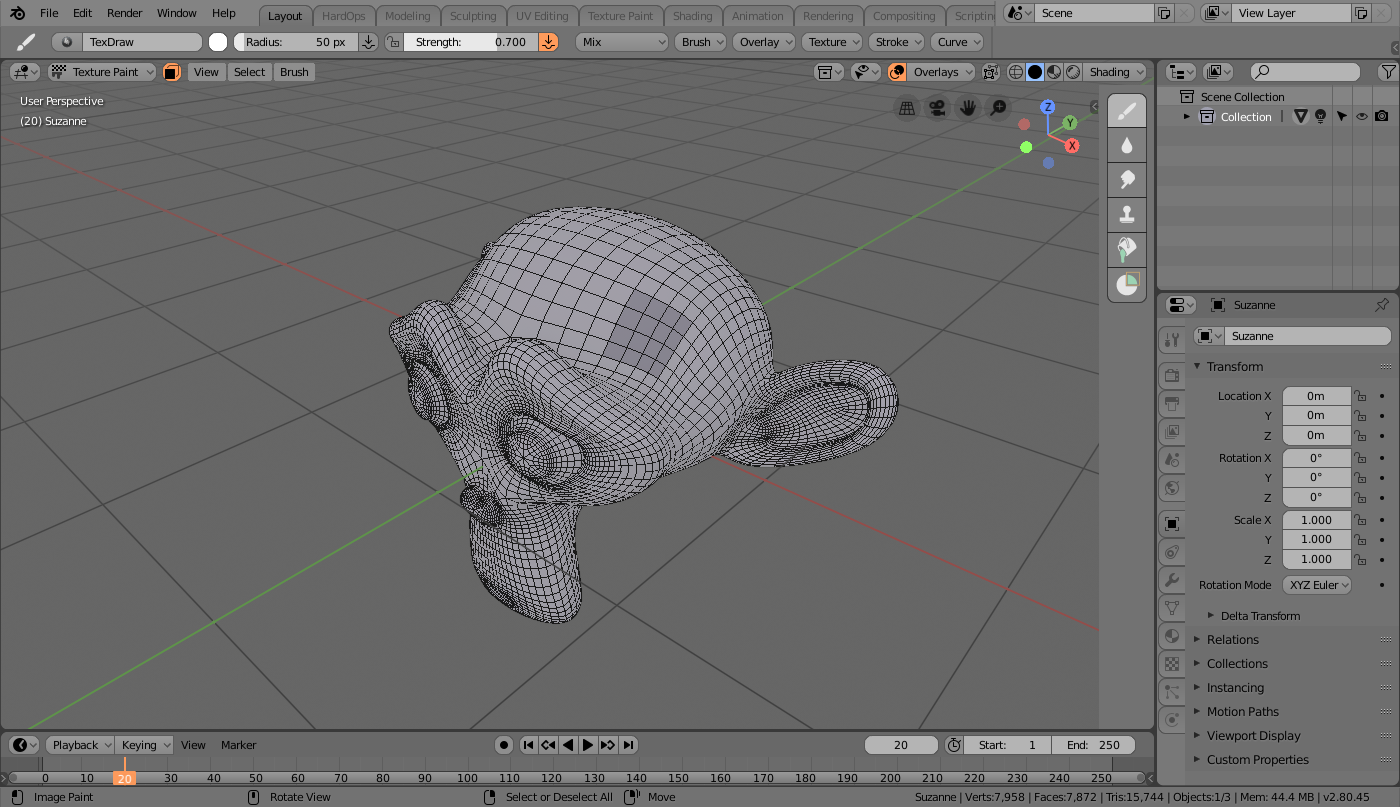Select the Fill bucket tool
This screenshot has width=1400, height=807.
pyautogui.click(x=1127, y=249)
